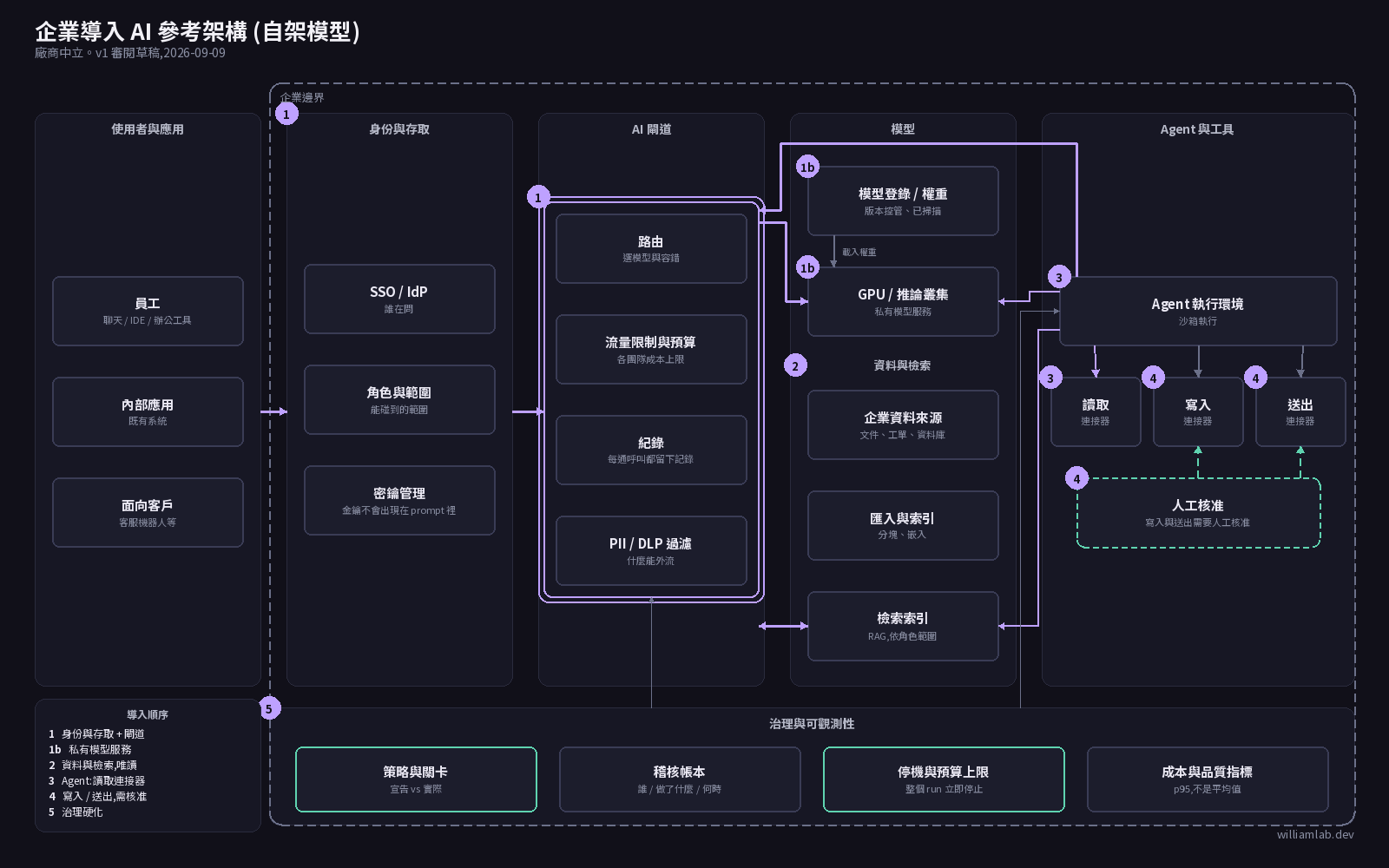Click legend row 治理硬化
The image size is (1389, 868).
76,812
